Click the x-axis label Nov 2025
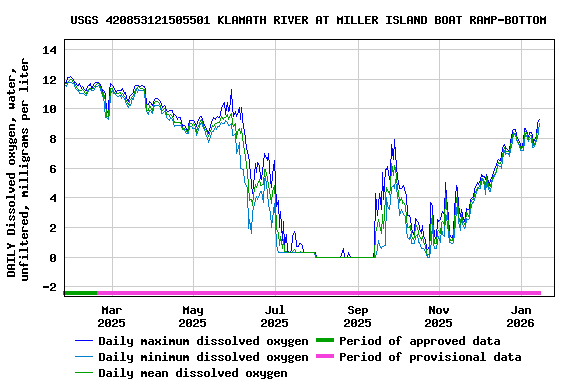576x384 pixels. pyautogui.click(x=439, y=317)
